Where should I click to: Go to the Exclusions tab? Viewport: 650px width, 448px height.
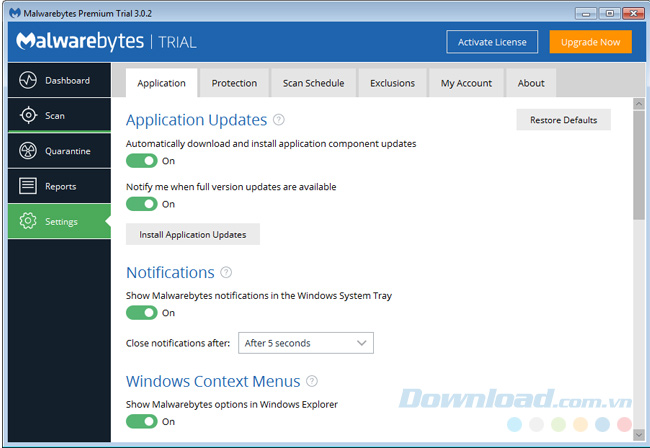(x=392, y=83)
